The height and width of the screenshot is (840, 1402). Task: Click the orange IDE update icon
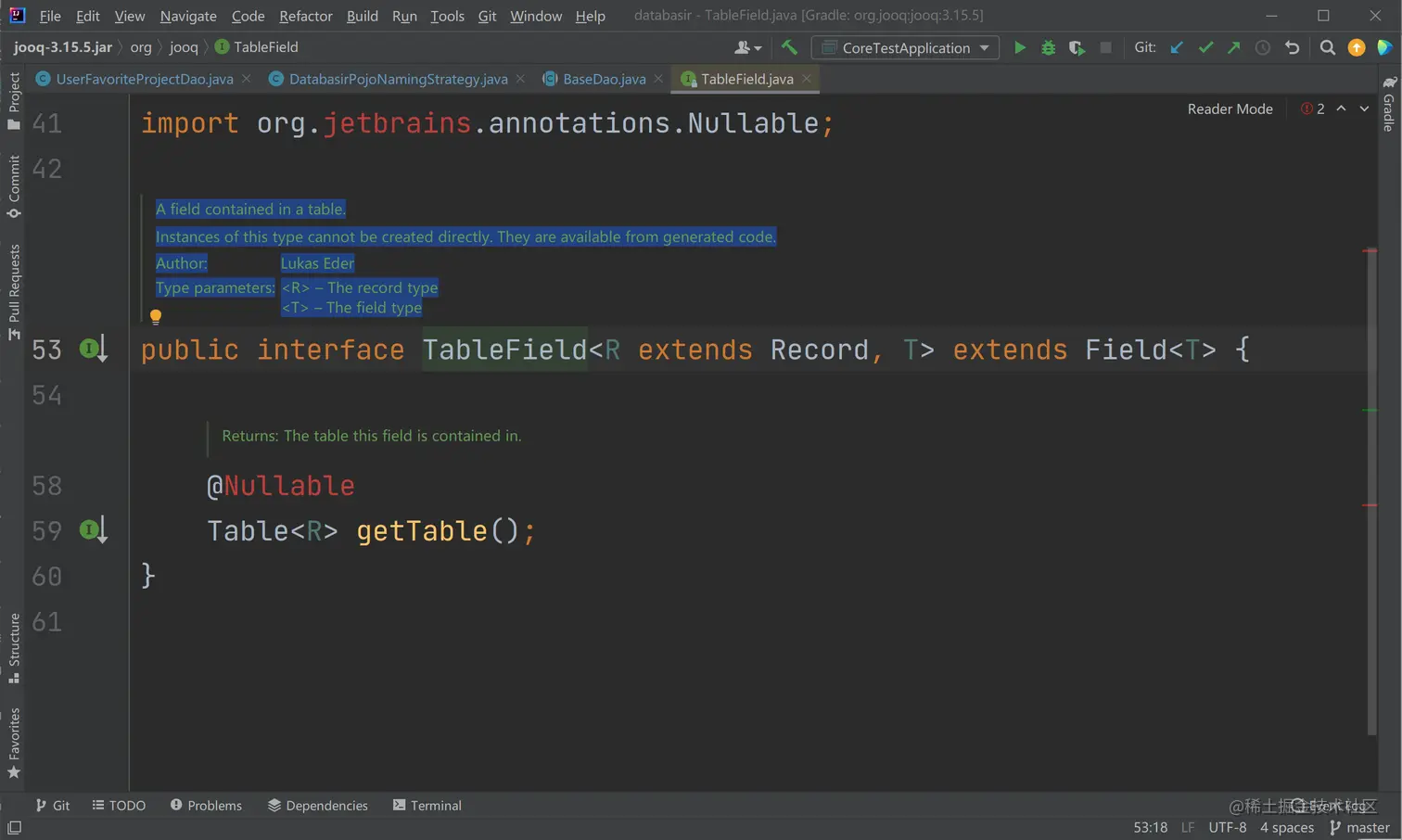[1357, 47]
